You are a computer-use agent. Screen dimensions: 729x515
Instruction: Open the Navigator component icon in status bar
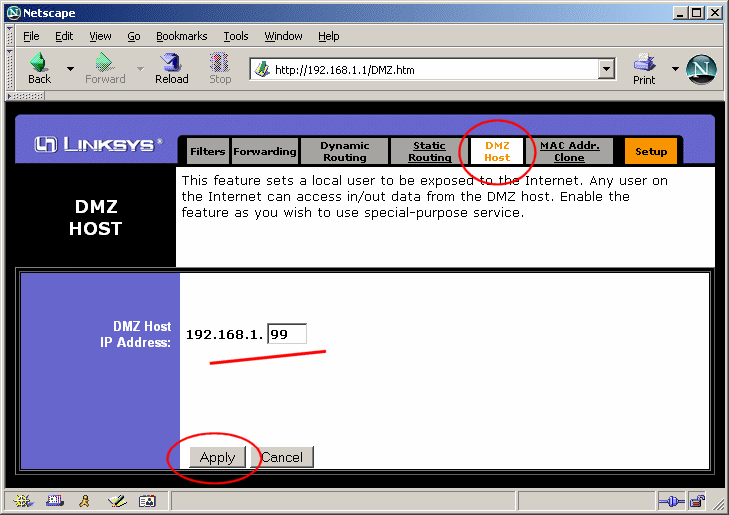pos(23,501)
